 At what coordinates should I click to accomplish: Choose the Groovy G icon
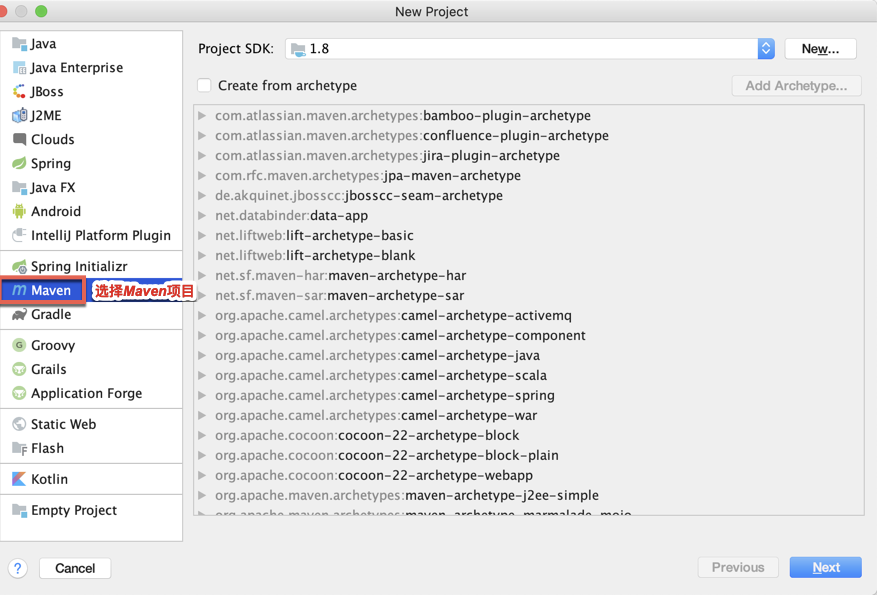point(19,345)
